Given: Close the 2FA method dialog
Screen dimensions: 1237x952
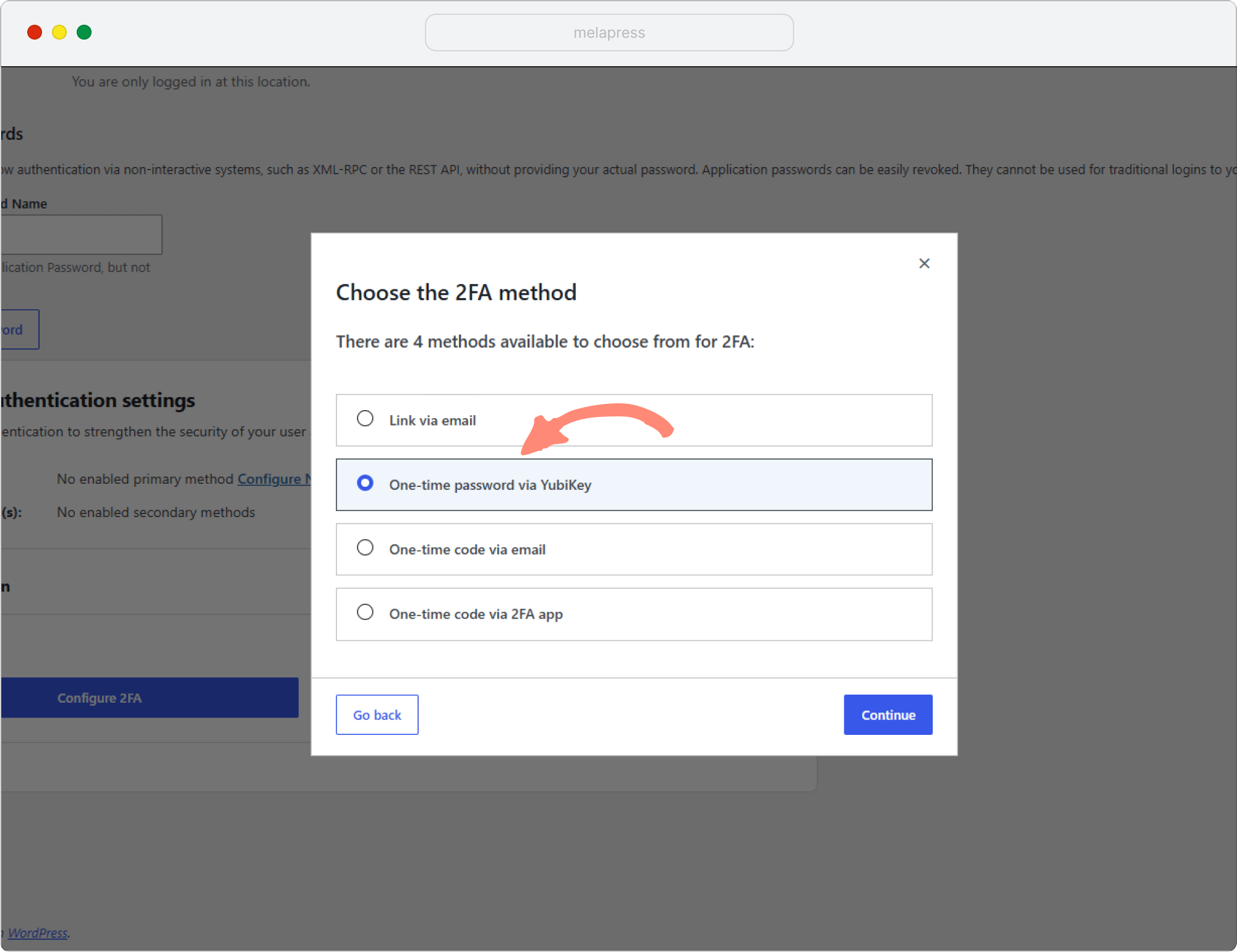Looking at the screenshot, I should coord(924,264).
